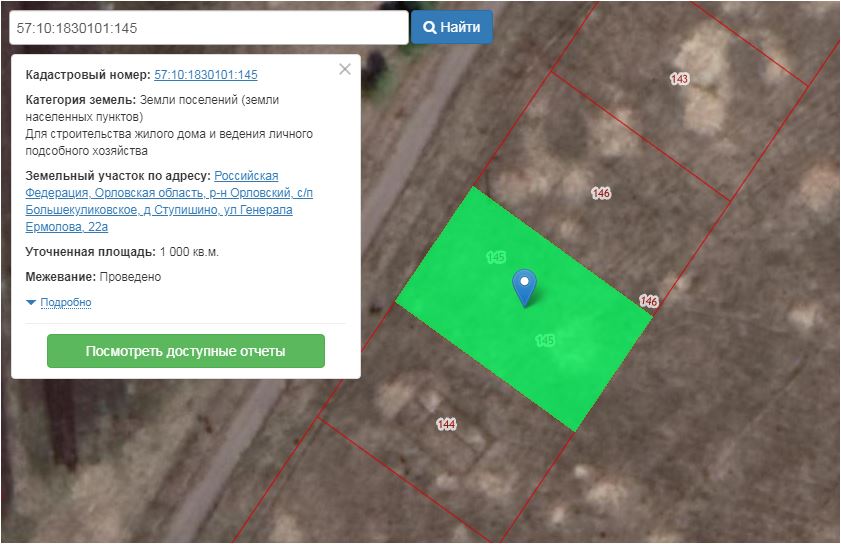Click the dirt road on the satellite map
This screenshot has width=841, height=544.
[400, 180]
